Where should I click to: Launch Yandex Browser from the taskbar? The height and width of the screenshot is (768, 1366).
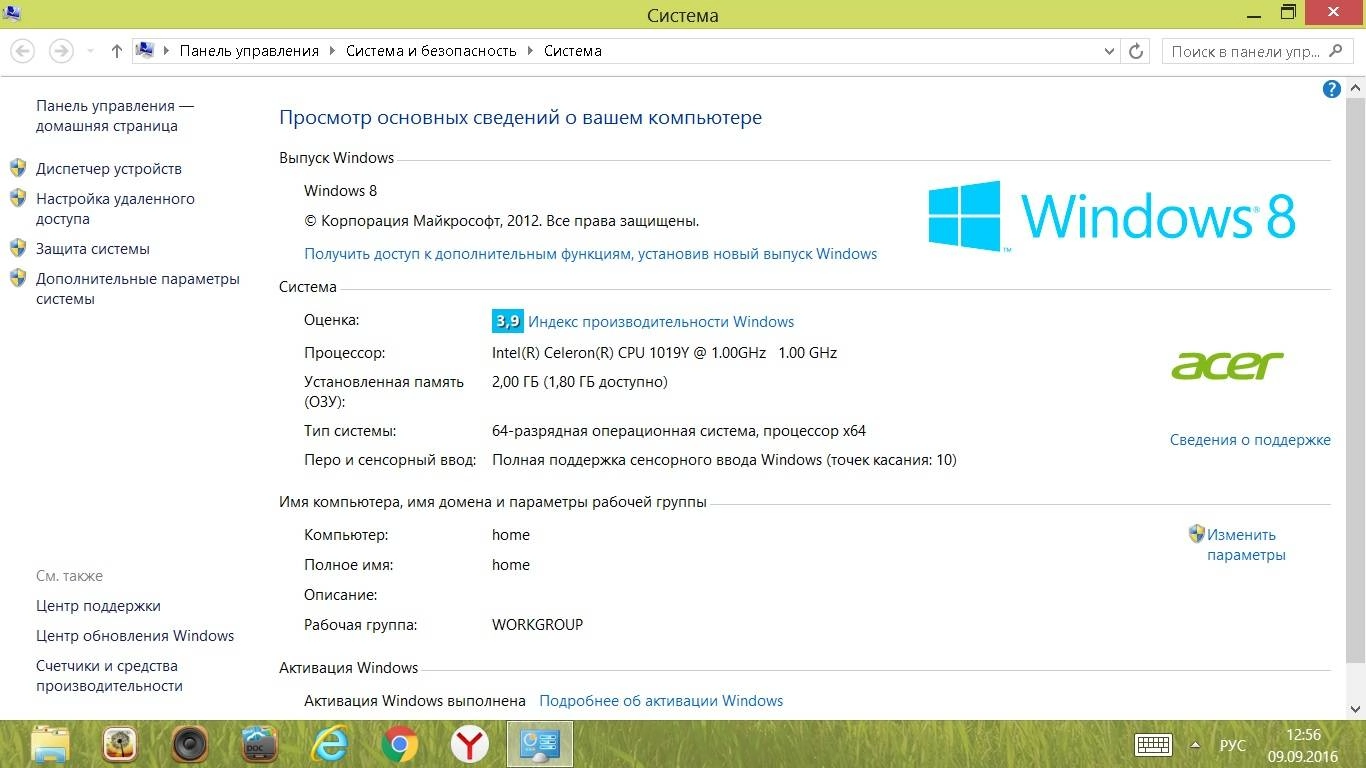[469, 744]
